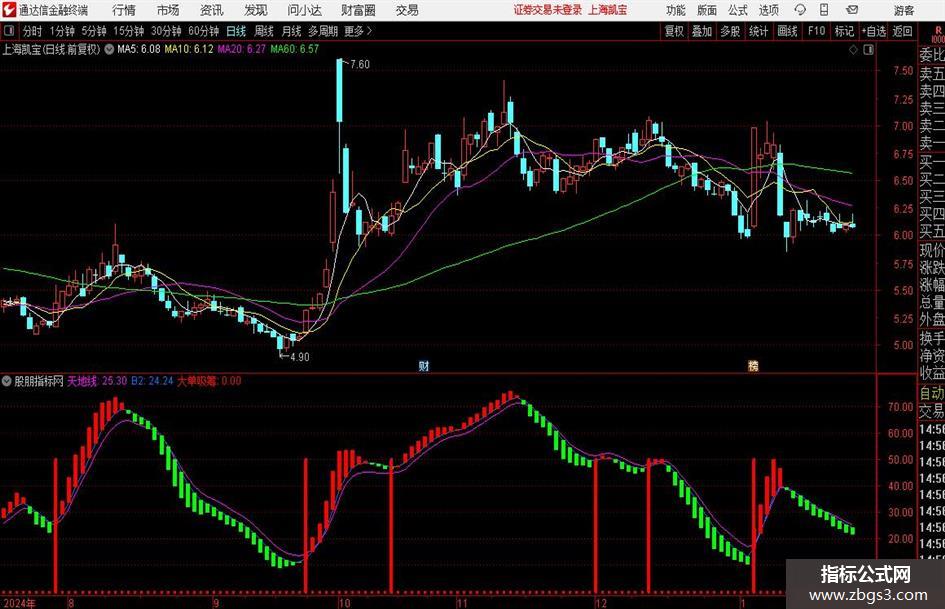
Task: Click 证券交易未登录 login link
Action: click(x=548, y=10)
